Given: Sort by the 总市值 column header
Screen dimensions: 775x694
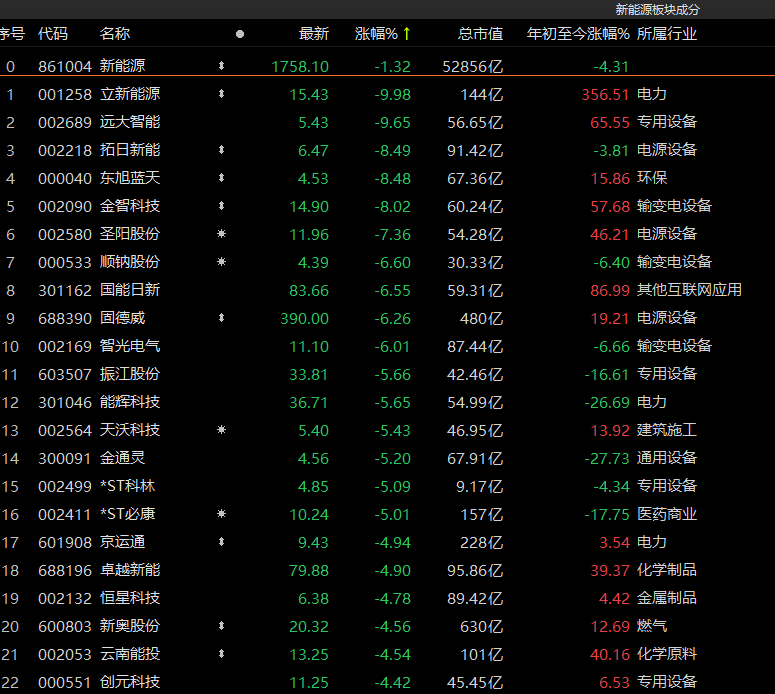Looking at the screenshot, I should [480, 34].
